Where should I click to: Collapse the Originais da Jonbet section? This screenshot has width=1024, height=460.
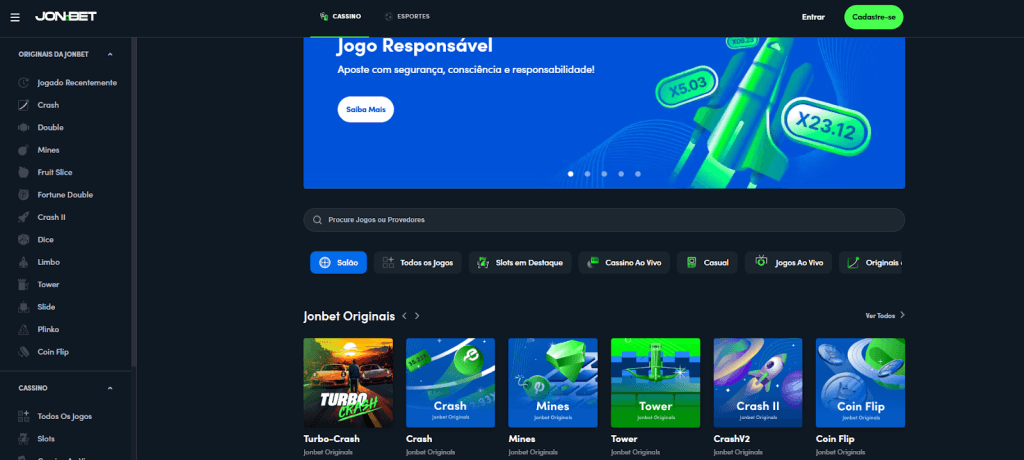(110, 54)
